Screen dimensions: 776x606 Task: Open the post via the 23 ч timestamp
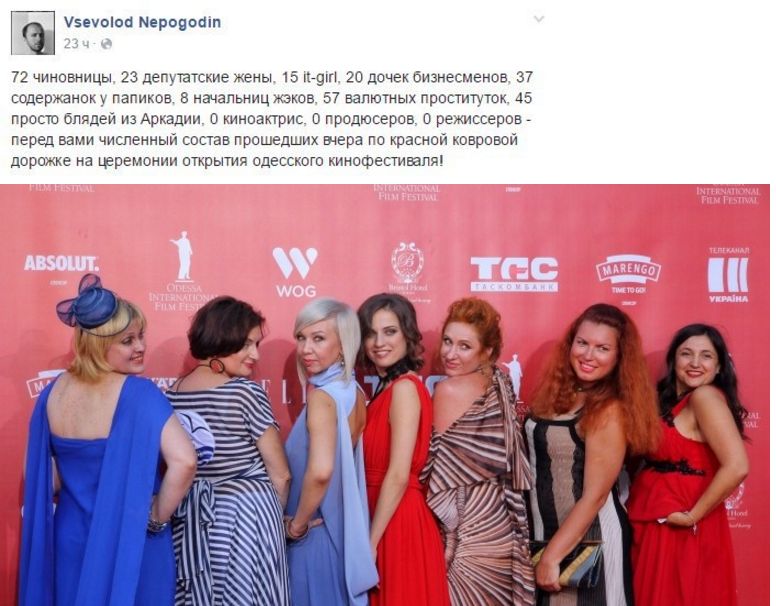(76, 44)
